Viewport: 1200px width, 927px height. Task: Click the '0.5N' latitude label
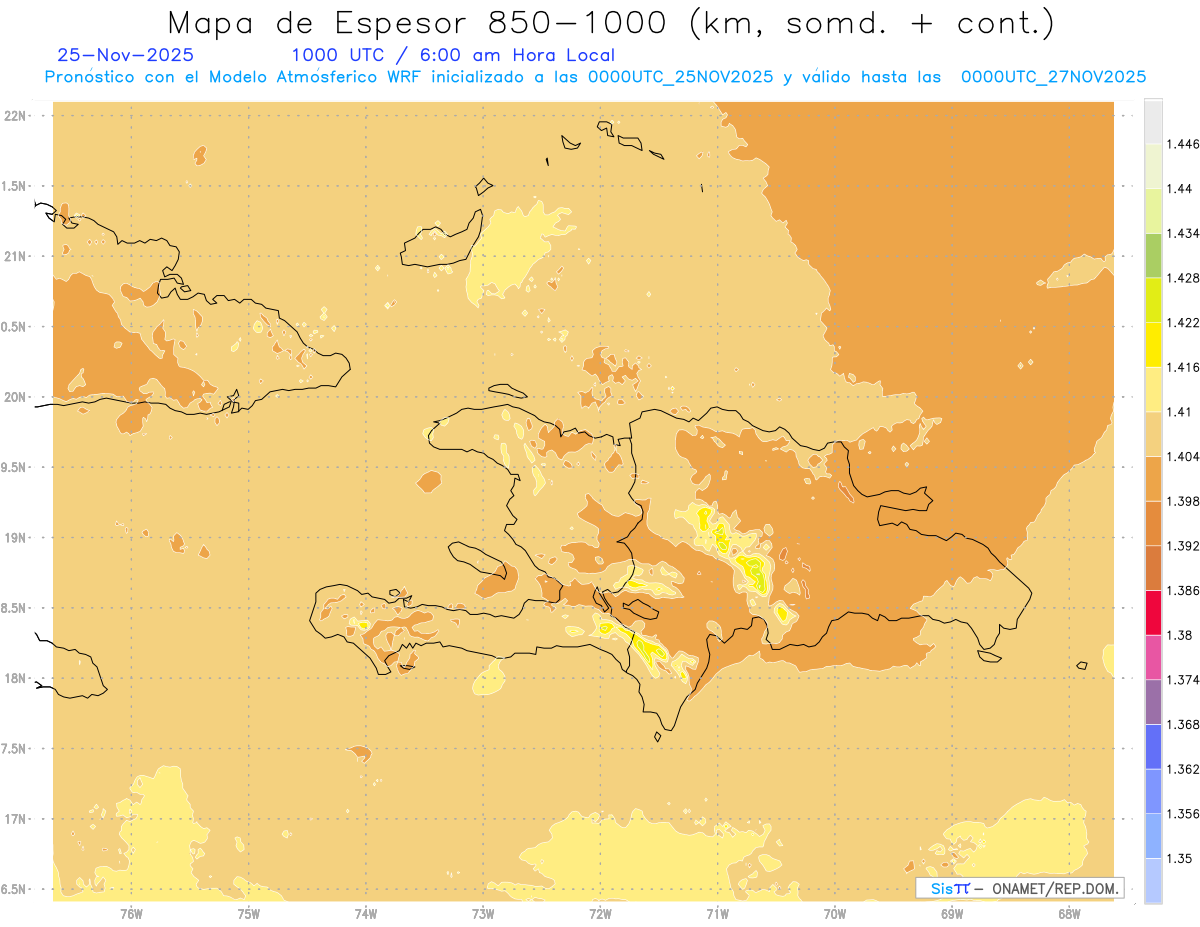(15, 327)
